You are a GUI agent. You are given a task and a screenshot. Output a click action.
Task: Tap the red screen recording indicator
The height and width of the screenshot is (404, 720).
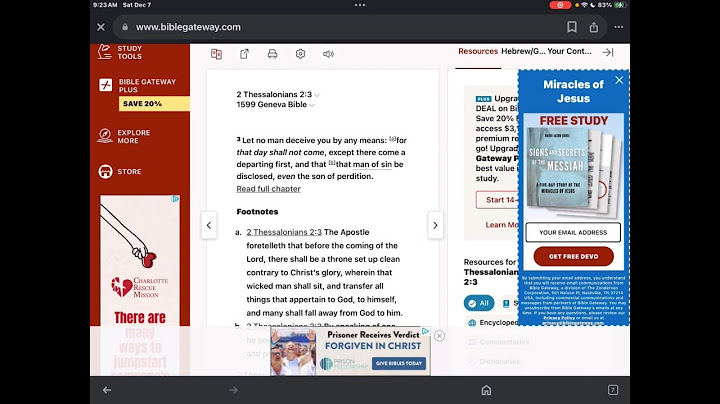(x=560, y=5)
